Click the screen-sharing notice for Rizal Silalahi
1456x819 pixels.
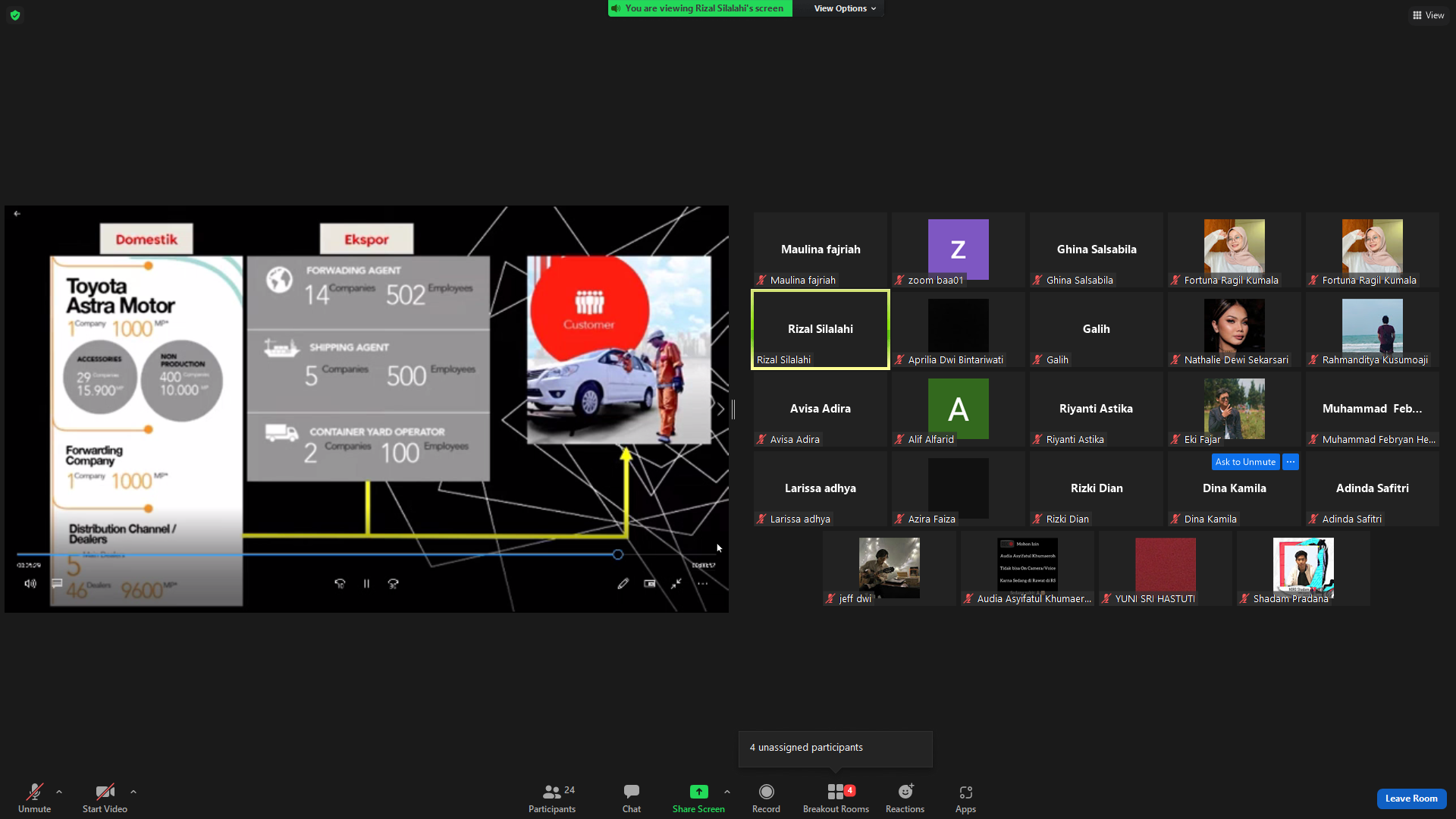700,8
